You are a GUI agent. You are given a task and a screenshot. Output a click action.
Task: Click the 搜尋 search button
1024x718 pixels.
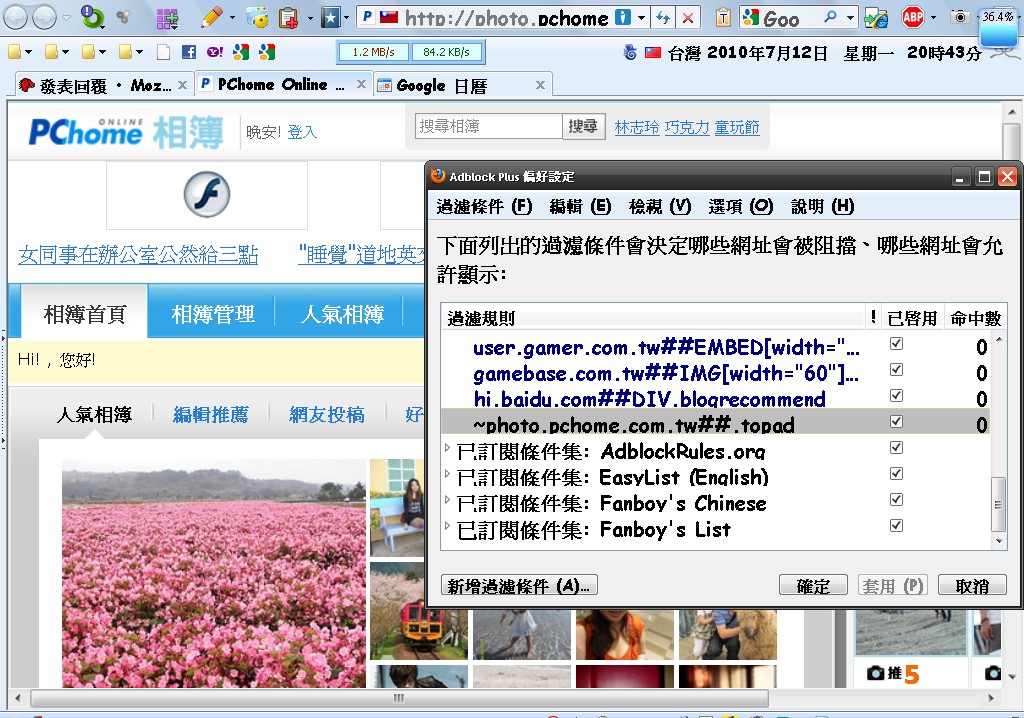pos(583,126)
